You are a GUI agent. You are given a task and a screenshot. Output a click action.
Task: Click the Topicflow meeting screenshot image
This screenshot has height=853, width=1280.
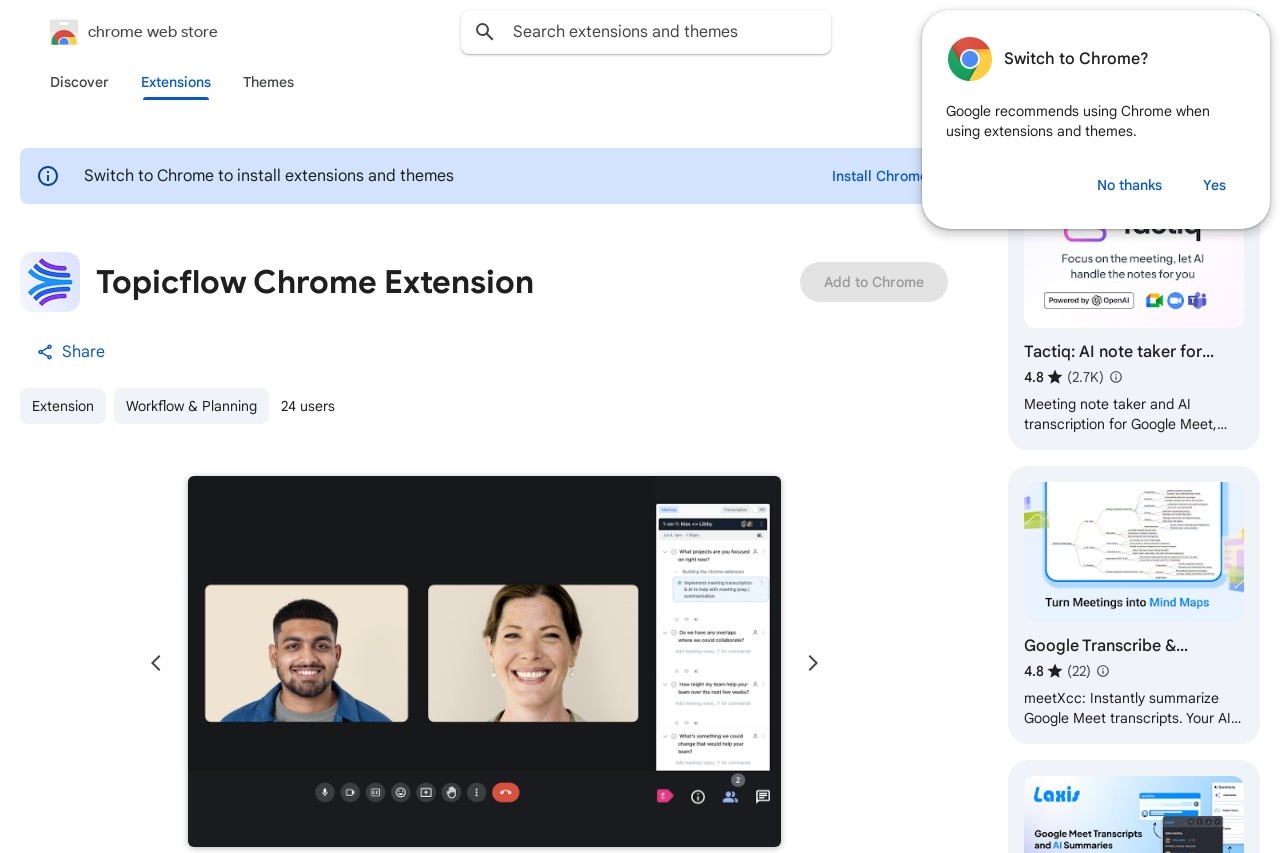(484, 662)
